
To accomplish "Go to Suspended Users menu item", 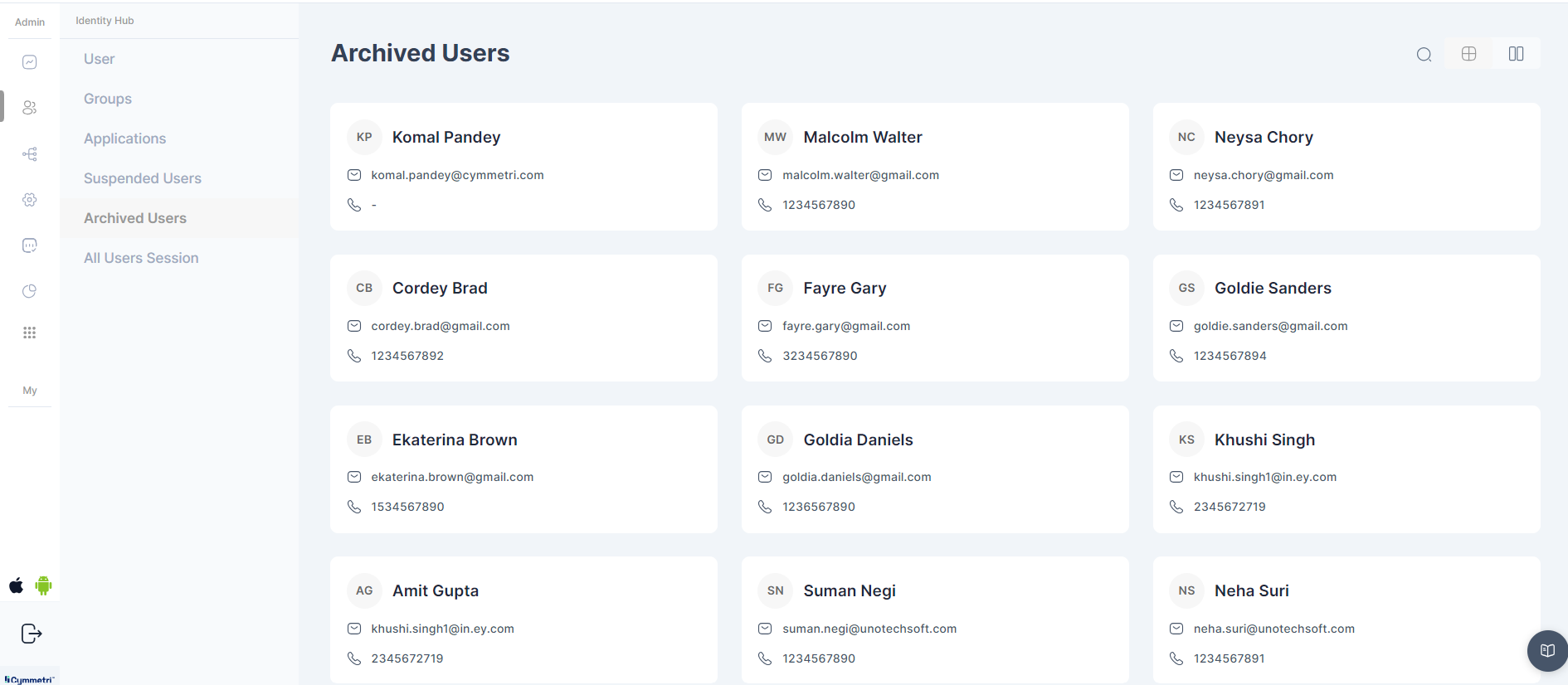I will coord(143,178).
